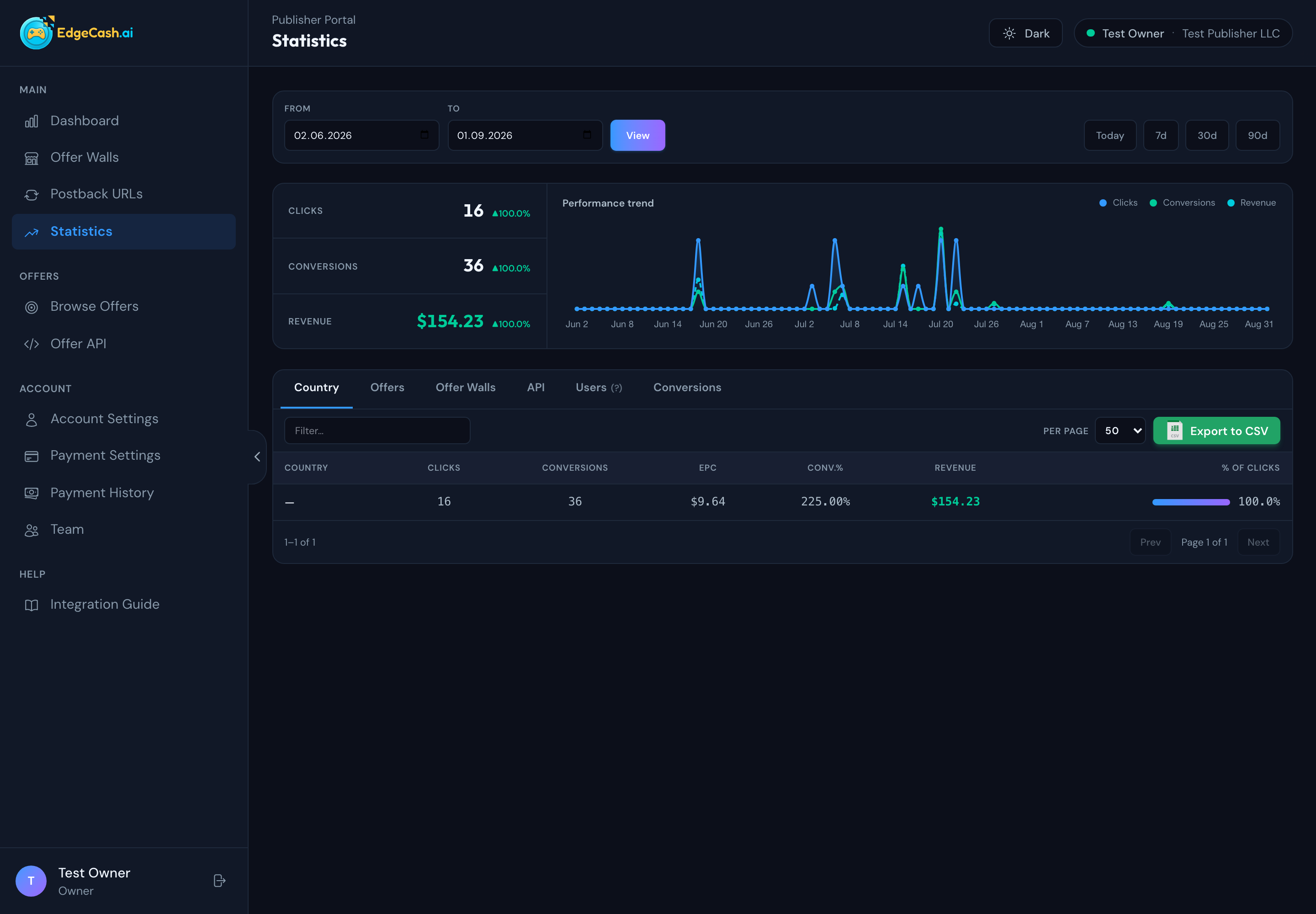The height and width of the screenshot is (914, 1316).
Task: Select the 7d date range
Action: (1161, 135)
